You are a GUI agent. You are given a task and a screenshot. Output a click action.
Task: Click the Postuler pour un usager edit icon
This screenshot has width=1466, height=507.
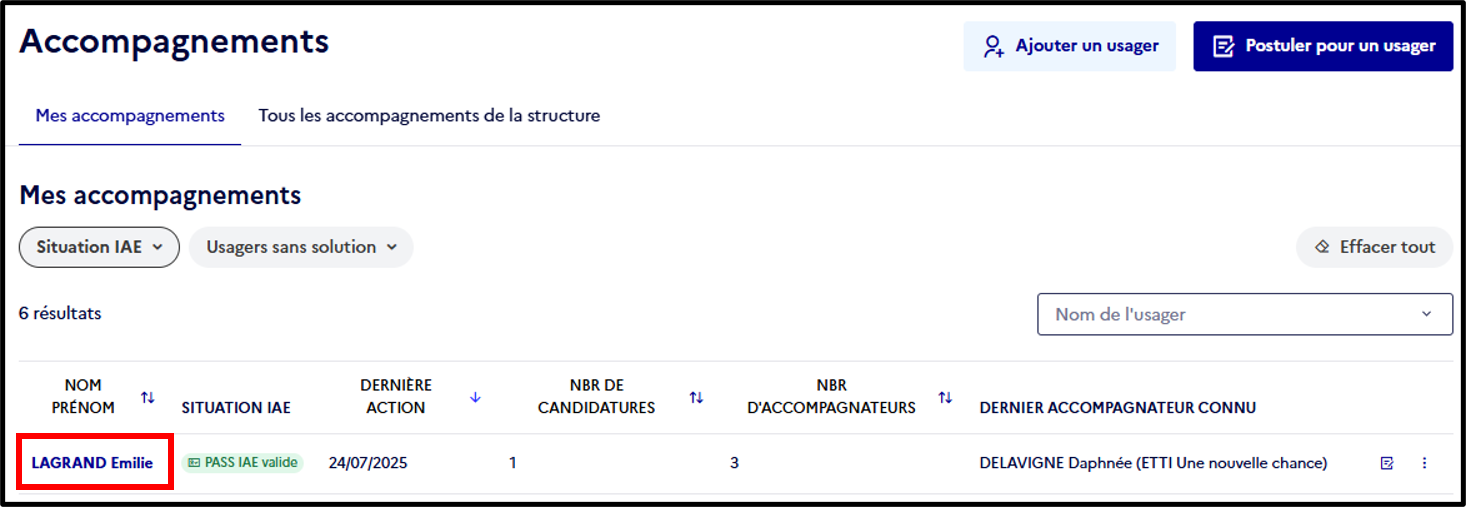click(1222, 46)
